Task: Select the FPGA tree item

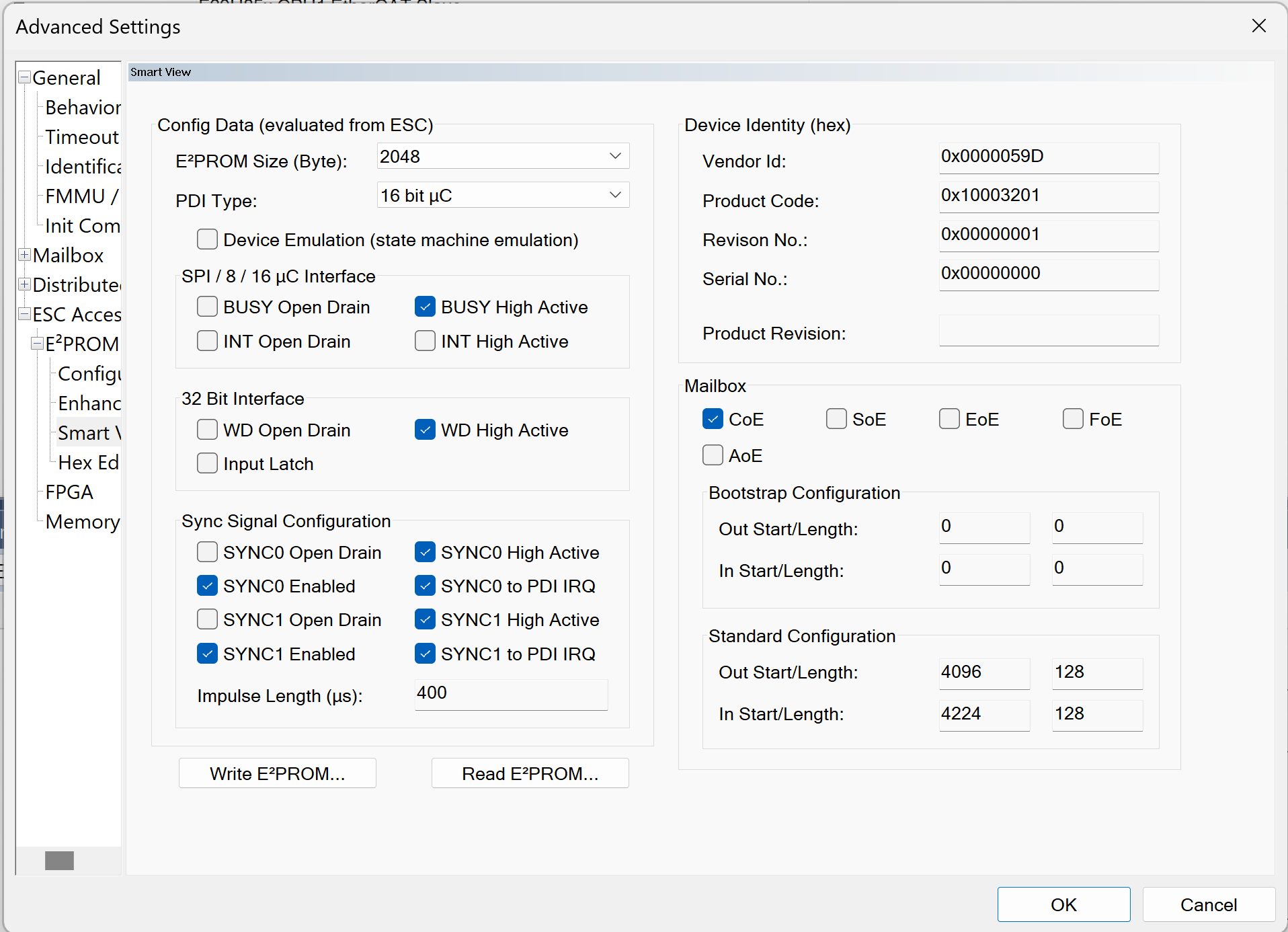Action: tap(69, 492)
